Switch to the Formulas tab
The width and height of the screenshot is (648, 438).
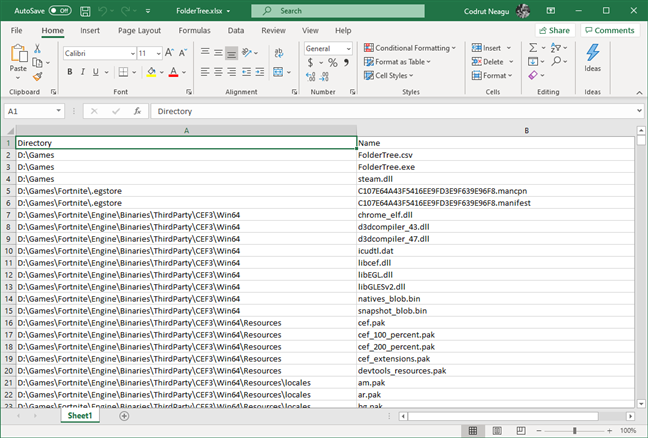[194, 30]
